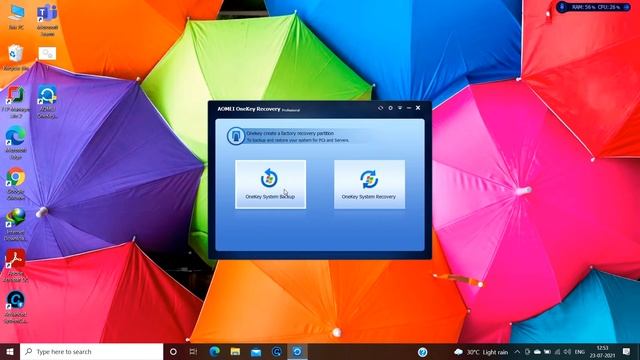Select FTP Manager Lite desktop shortcut
The height and width of the screenshot is (360, 640).
[x=16, y=102]
